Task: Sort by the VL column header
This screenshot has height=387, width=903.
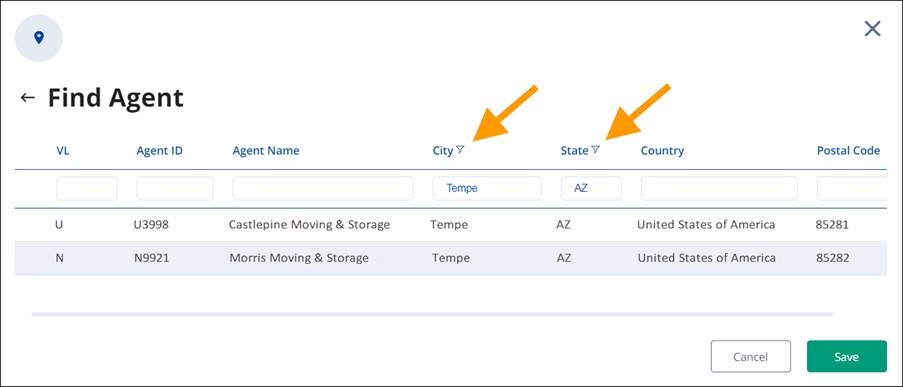Action: pos(63,151)
